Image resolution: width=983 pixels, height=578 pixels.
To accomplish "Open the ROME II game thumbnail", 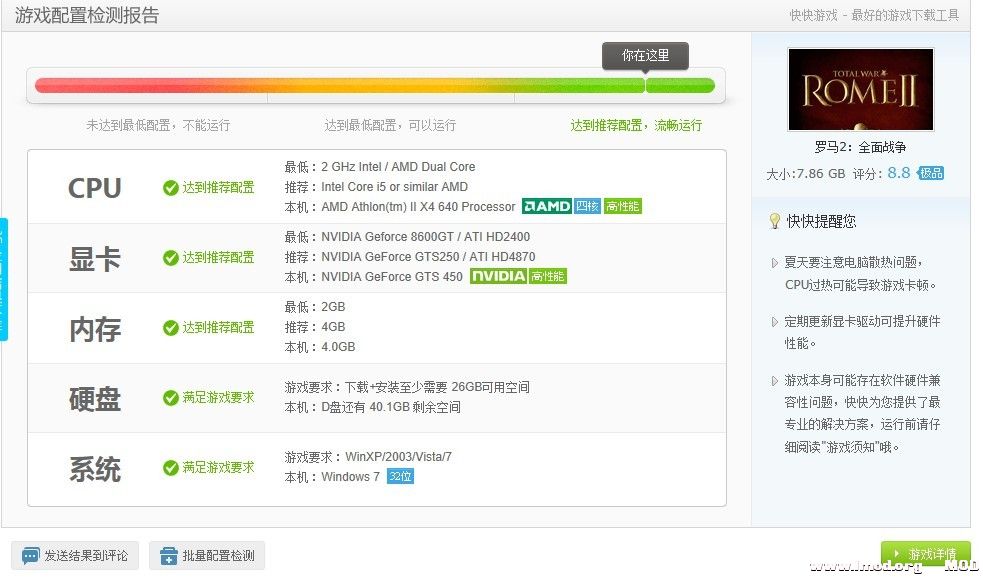I will 860,89.
